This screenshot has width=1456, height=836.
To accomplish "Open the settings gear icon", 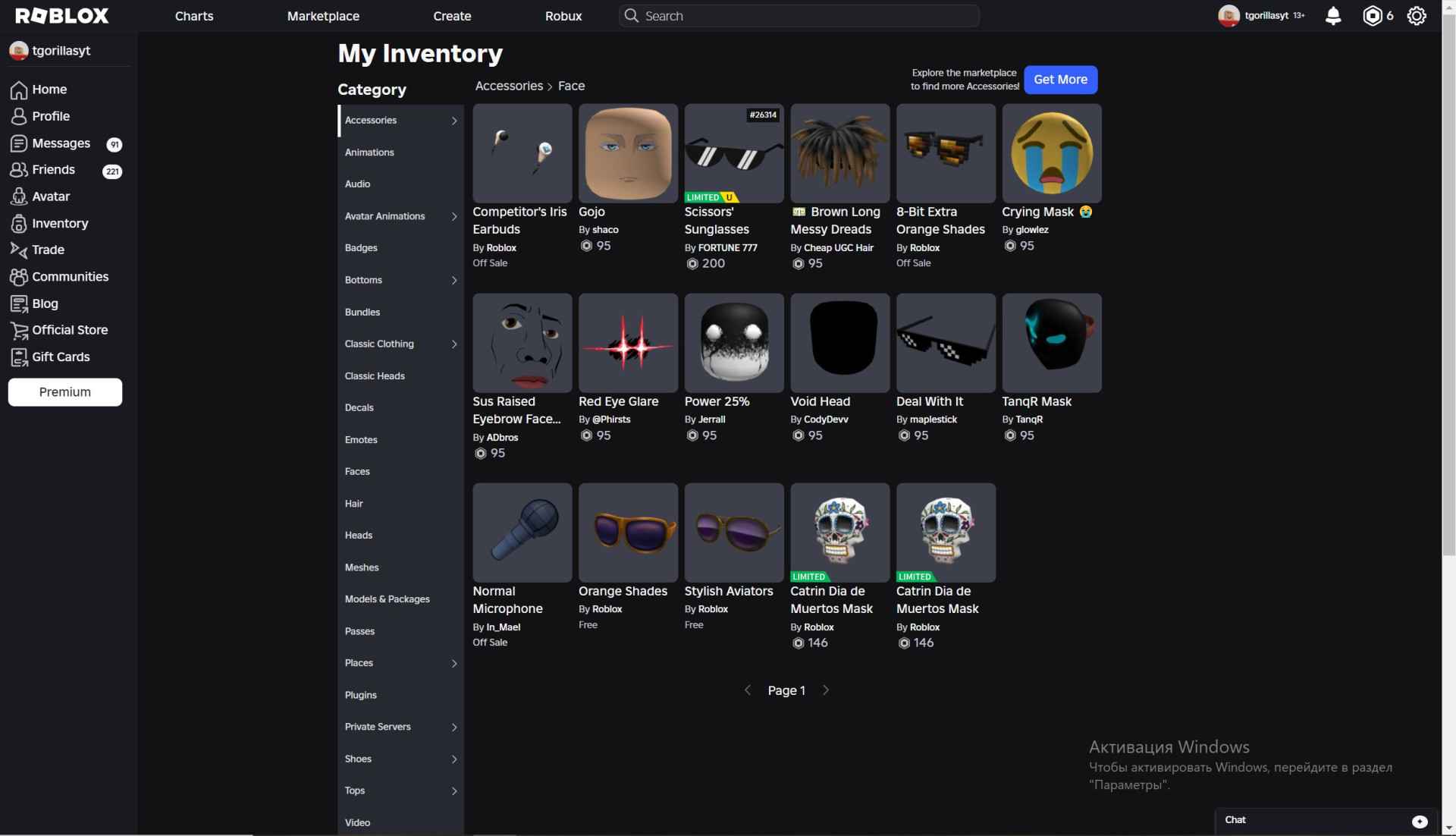I will click(1416, 16).
